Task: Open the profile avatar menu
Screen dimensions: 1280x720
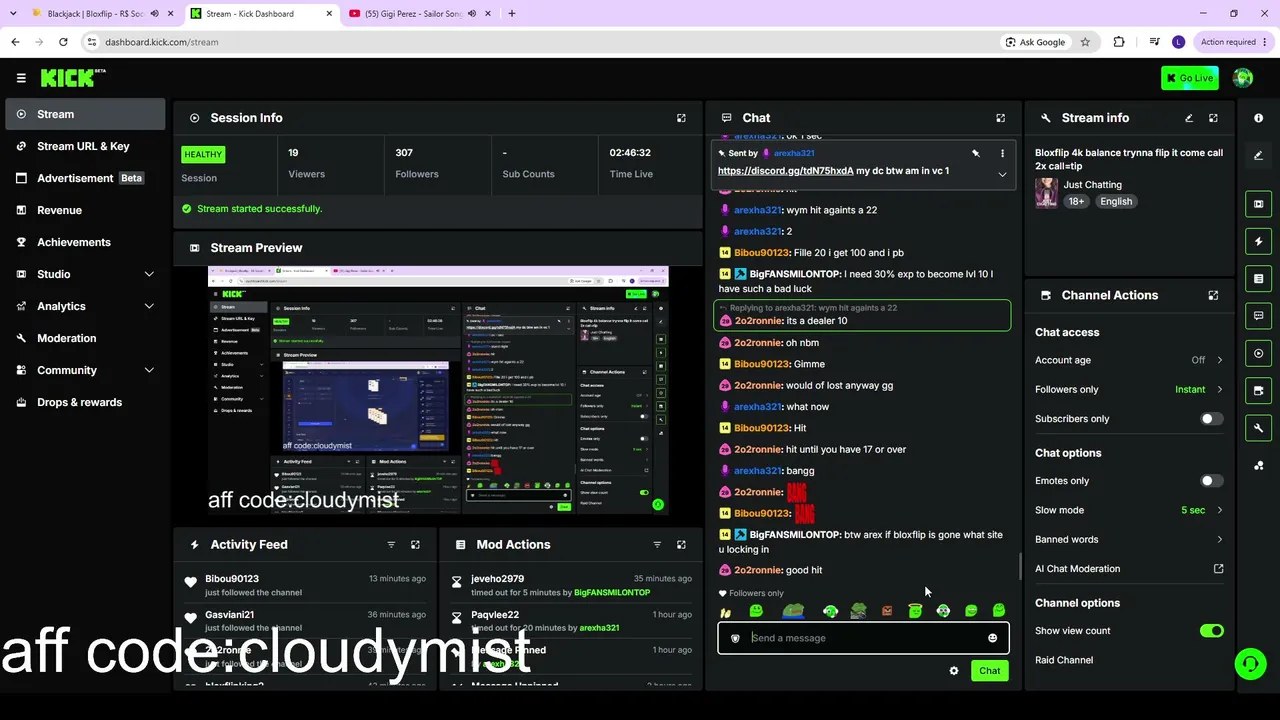Action: [x=1243, y=78]
